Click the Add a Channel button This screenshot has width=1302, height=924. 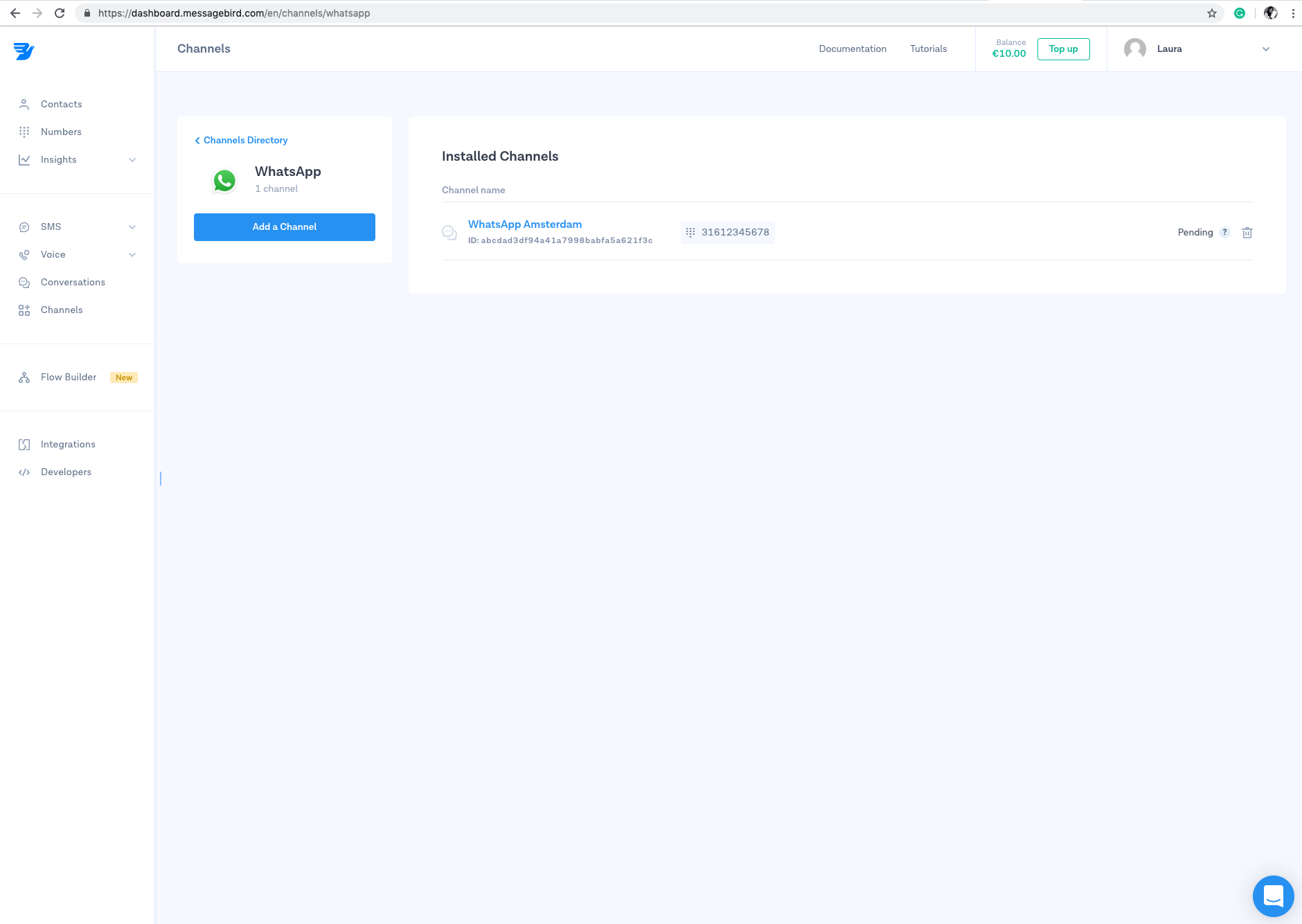coord(285,227)
